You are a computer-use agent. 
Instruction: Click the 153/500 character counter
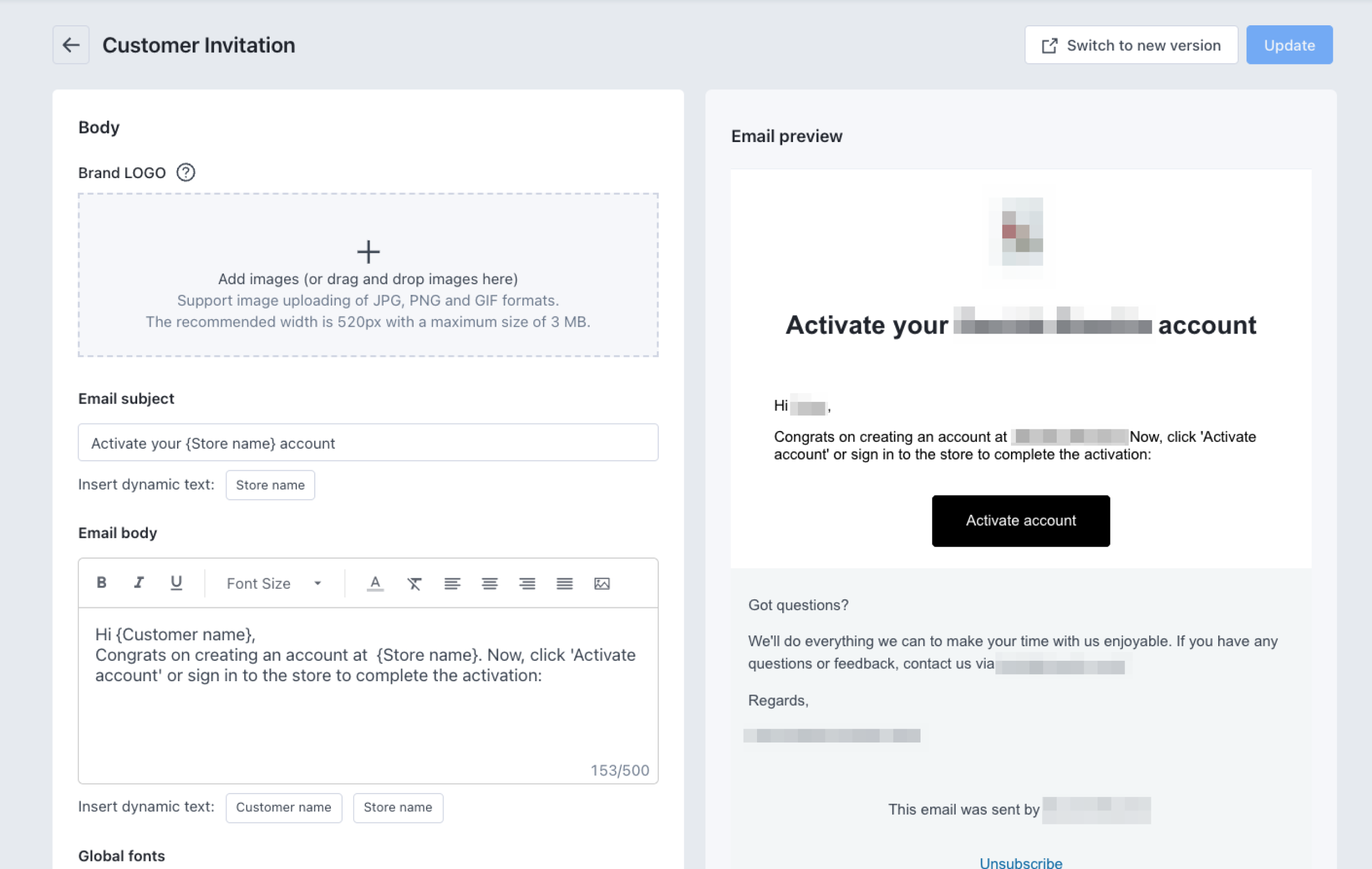coord(619,771)
